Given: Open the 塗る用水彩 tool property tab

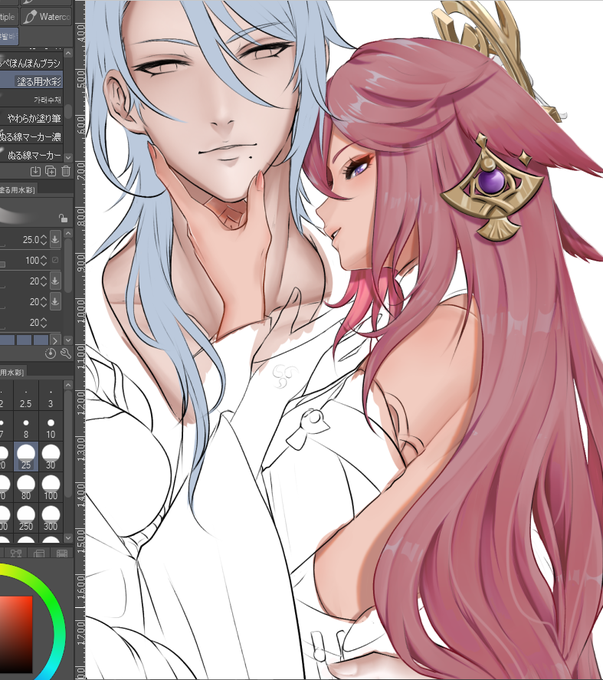Looking at the screenshot, I should (x=17, y=190).
